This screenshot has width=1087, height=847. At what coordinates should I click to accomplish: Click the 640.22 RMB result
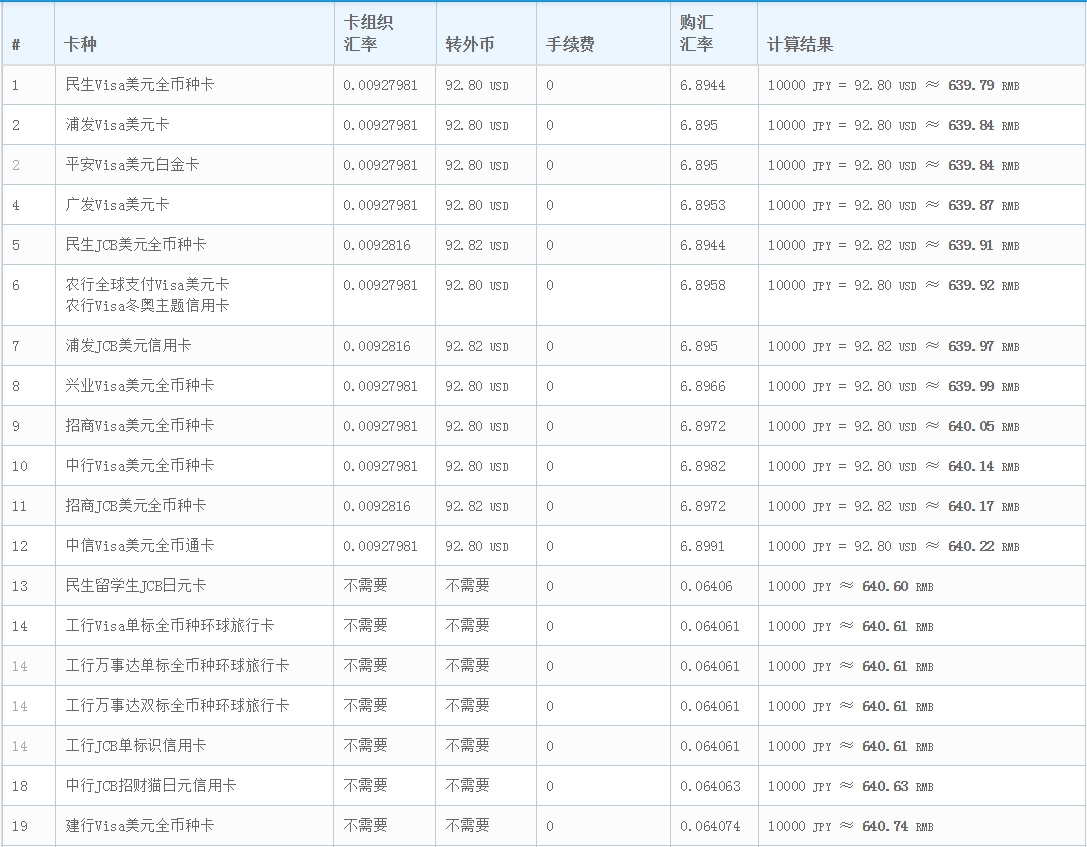[984, 547]
